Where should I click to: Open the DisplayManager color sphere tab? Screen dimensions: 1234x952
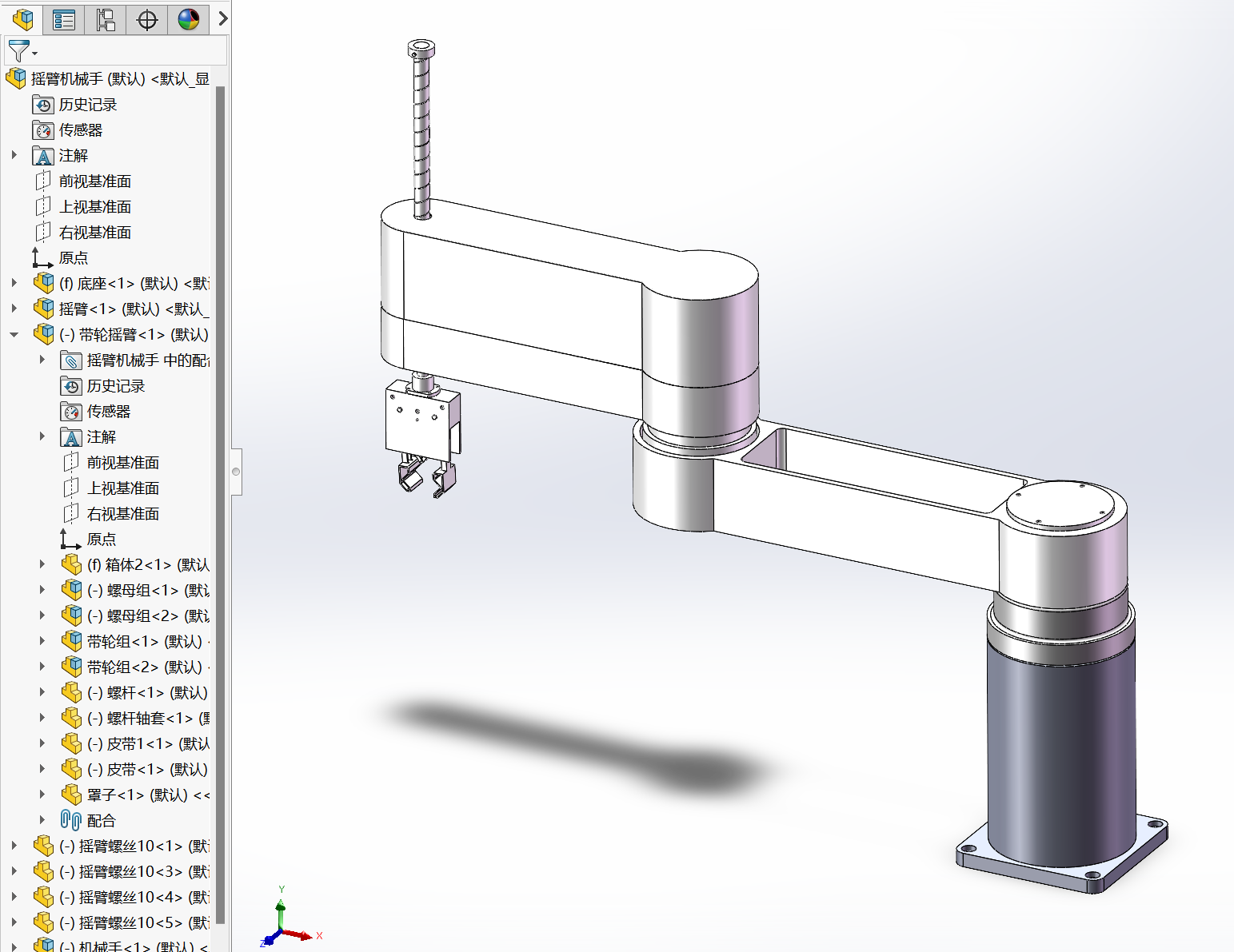click(x=189, y=19)
